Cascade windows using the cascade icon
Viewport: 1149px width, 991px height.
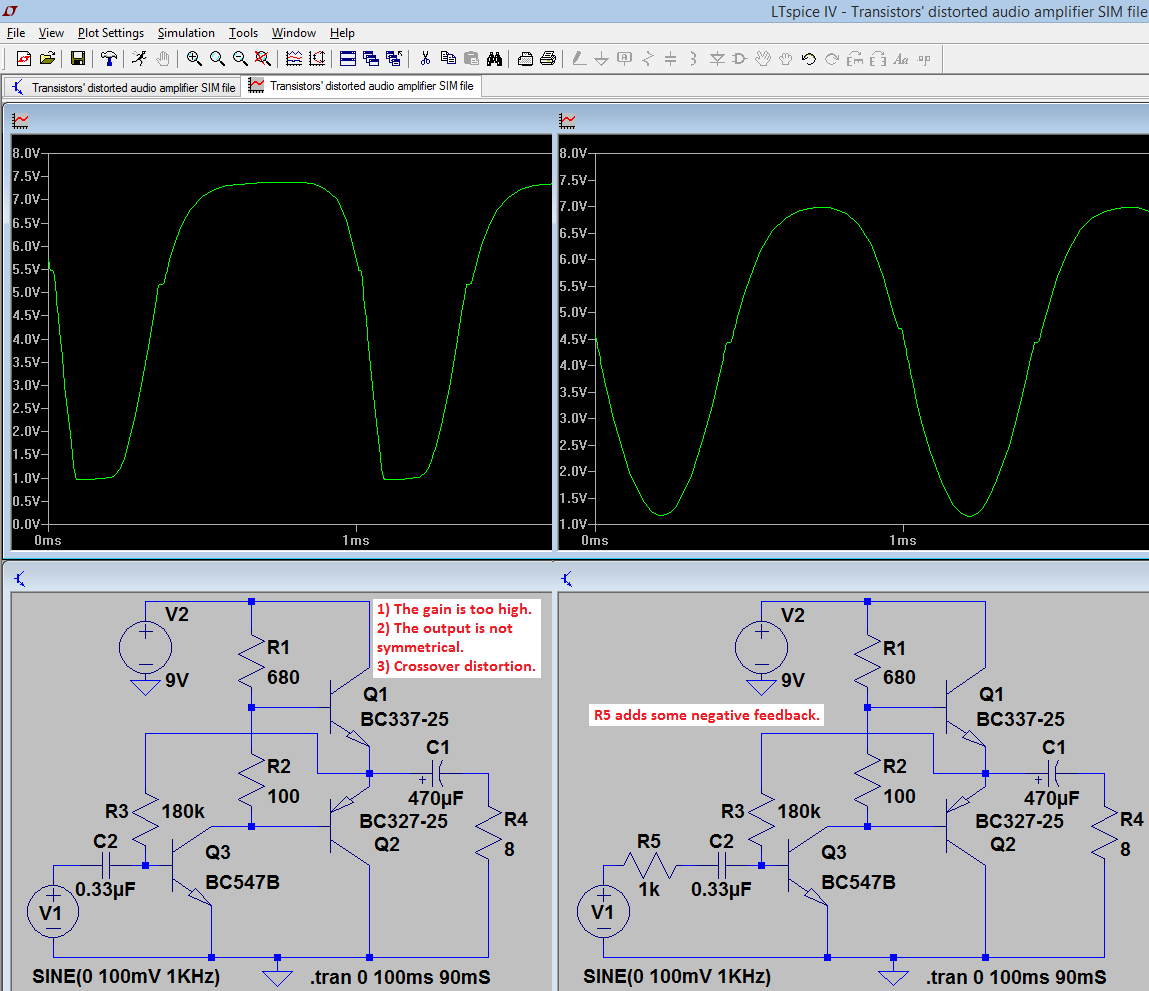click(371, 59)
